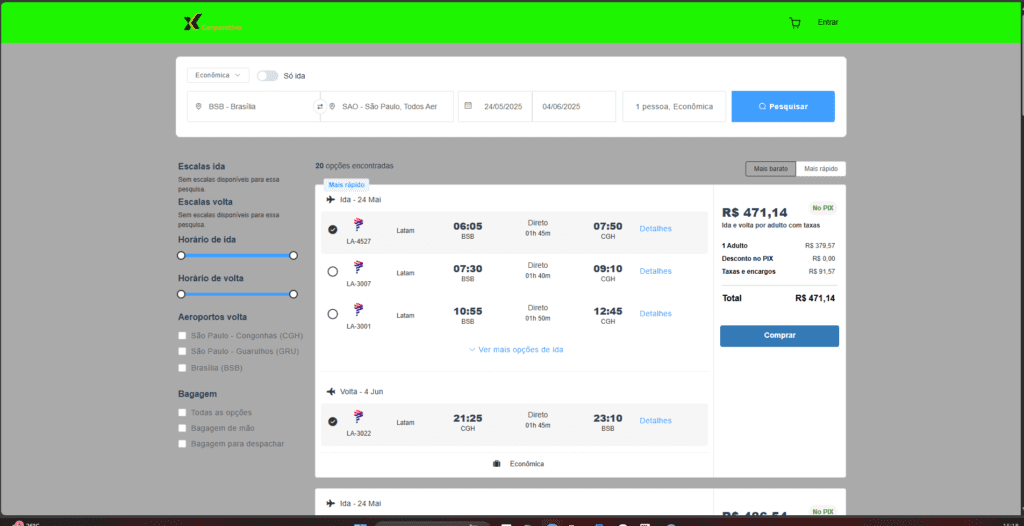Click the airplane icon next to Volta - 4 Jun
Screen dimensions: 1024x526
(331, 391)
